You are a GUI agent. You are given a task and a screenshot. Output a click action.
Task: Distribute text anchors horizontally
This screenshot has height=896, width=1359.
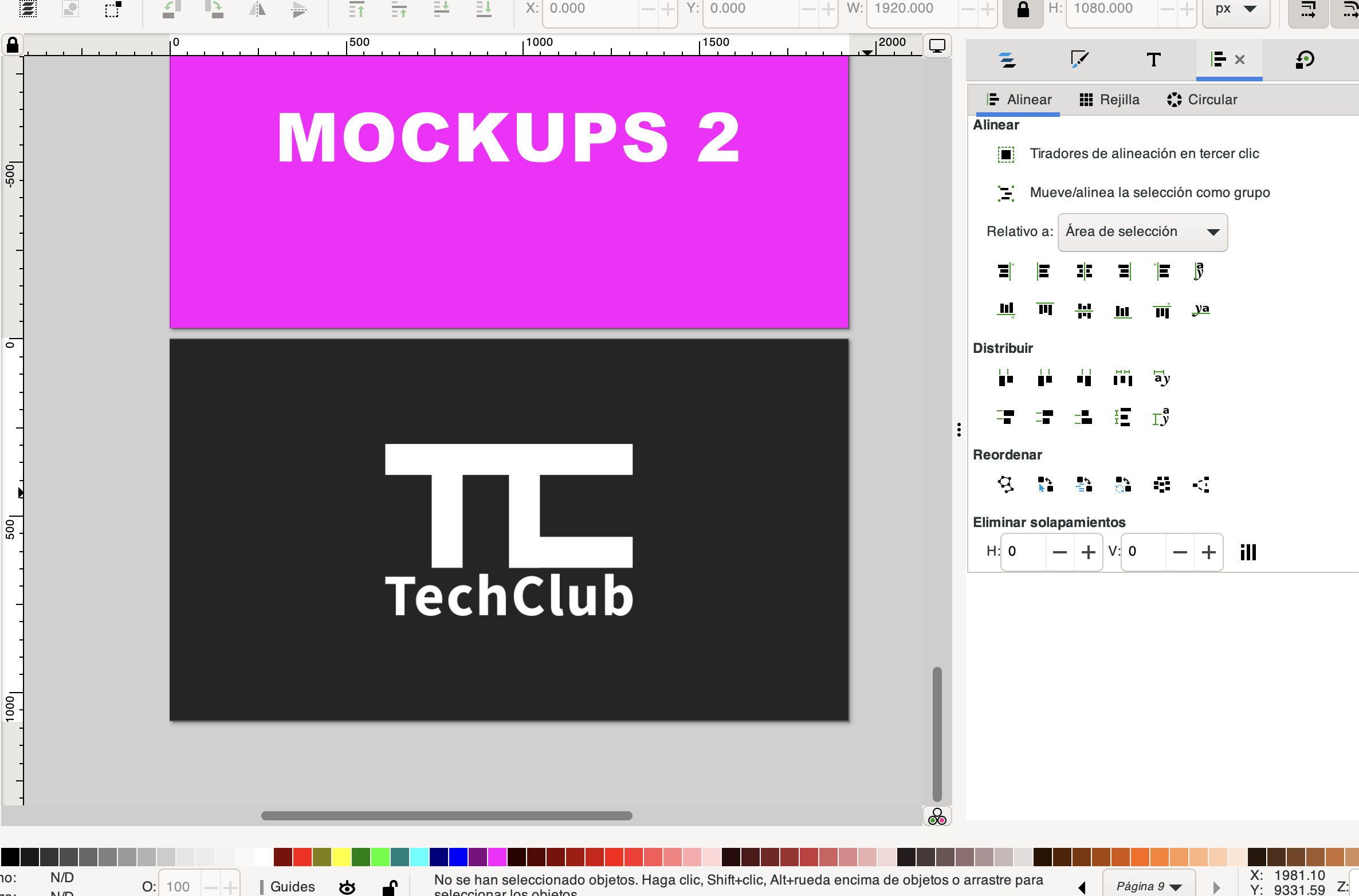coord(1162,378)
